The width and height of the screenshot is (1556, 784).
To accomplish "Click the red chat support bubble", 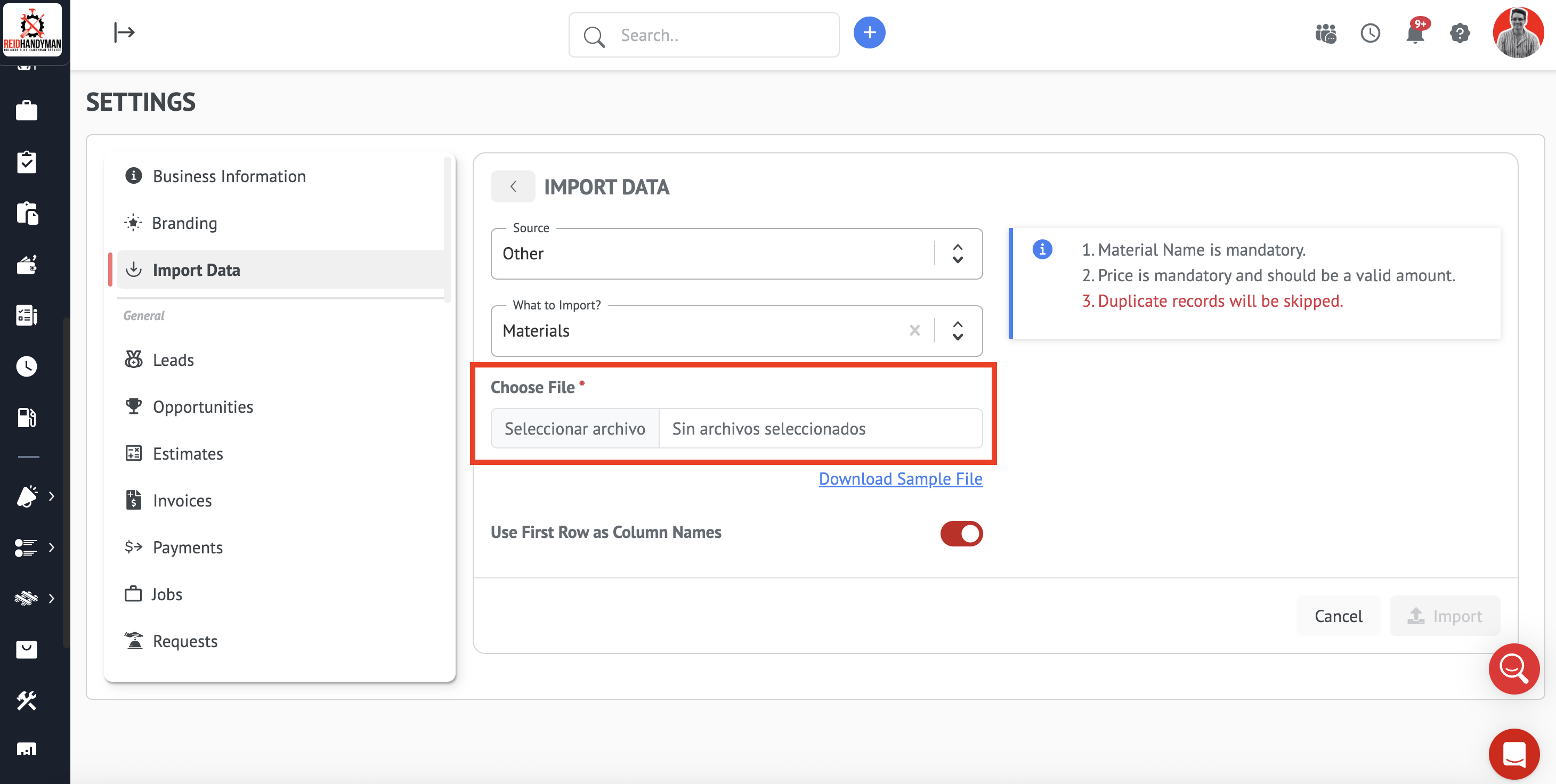I will (1514, 754).
